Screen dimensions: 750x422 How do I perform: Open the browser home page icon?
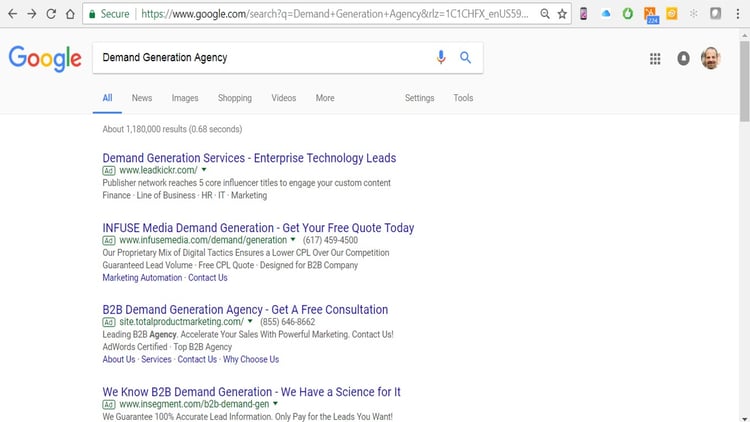click(70, 14)
